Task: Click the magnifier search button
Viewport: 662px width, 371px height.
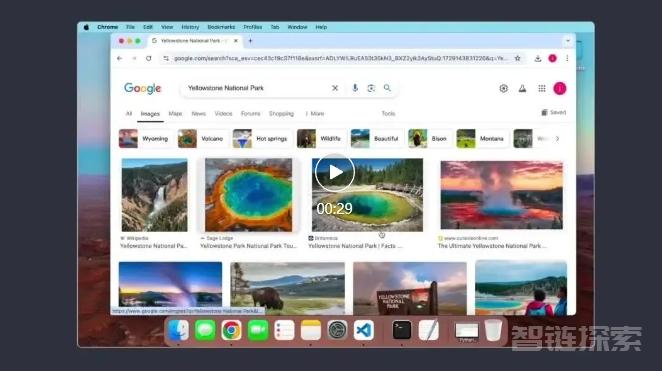Action: (387, 88)
